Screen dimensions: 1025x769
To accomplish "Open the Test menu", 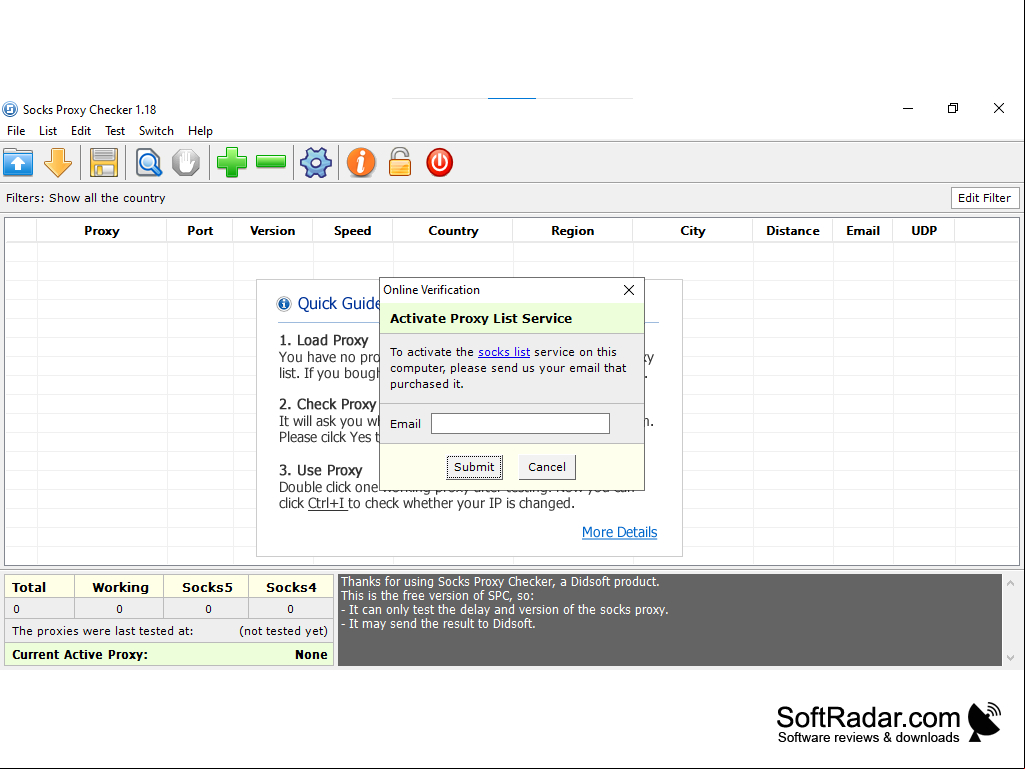I will pyautogui.click(x=115, y=131).
